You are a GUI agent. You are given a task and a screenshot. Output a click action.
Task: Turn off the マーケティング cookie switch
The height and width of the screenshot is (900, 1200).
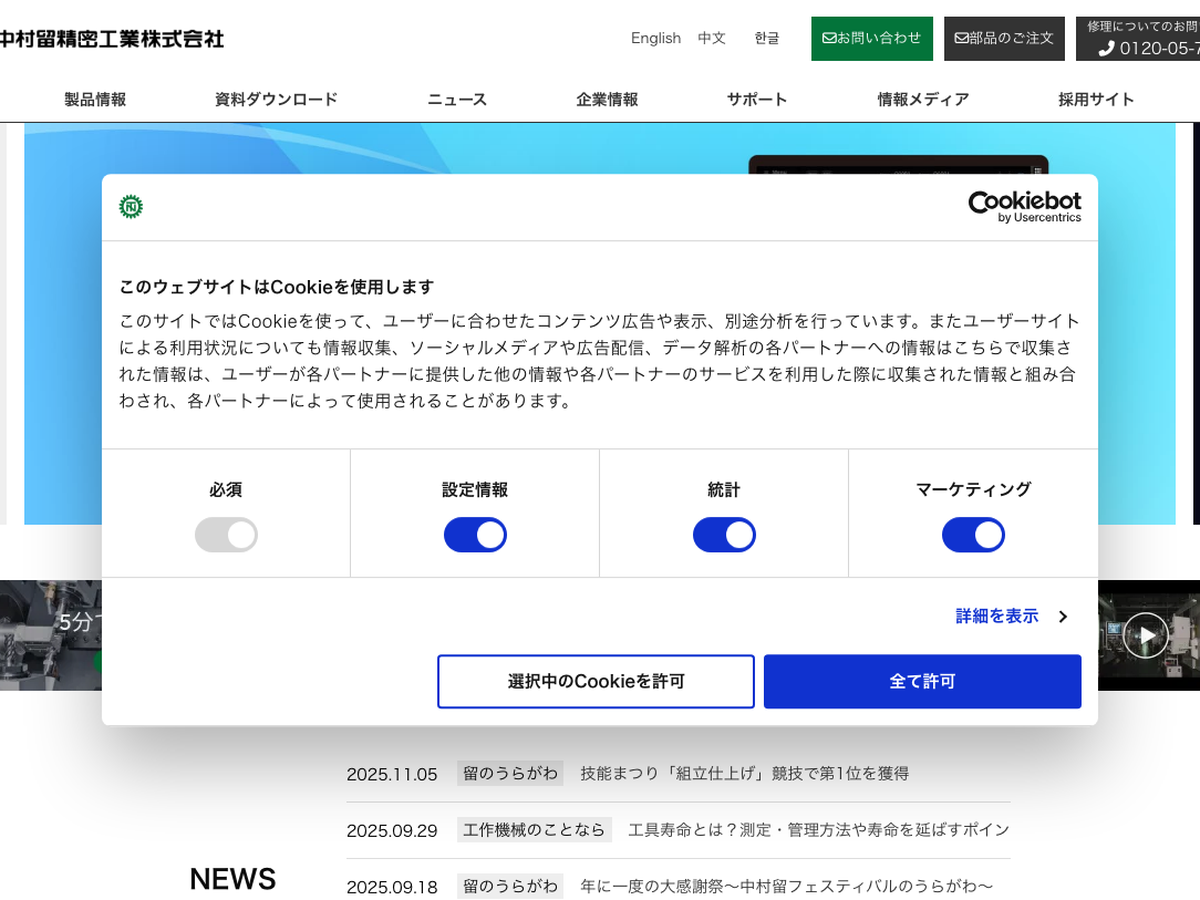pyautogui.click(x=973, y=535)
